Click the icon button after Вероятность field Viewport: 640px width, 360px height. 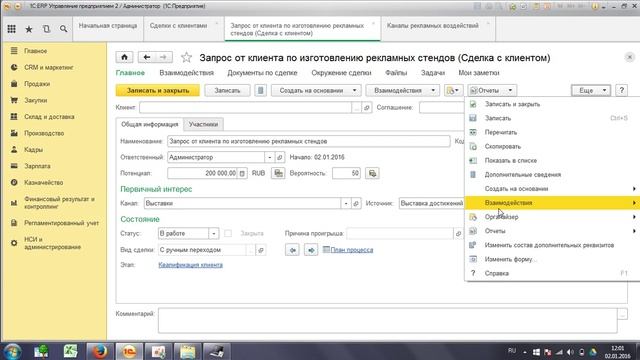(x=372, y=173)
